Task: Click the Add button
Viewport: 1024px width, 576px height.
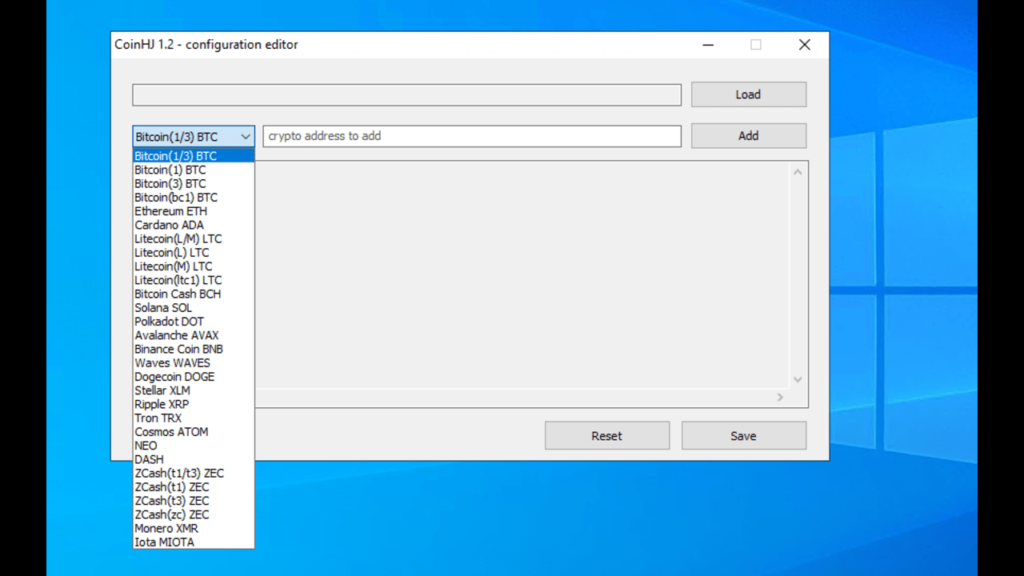Action: 748,136
